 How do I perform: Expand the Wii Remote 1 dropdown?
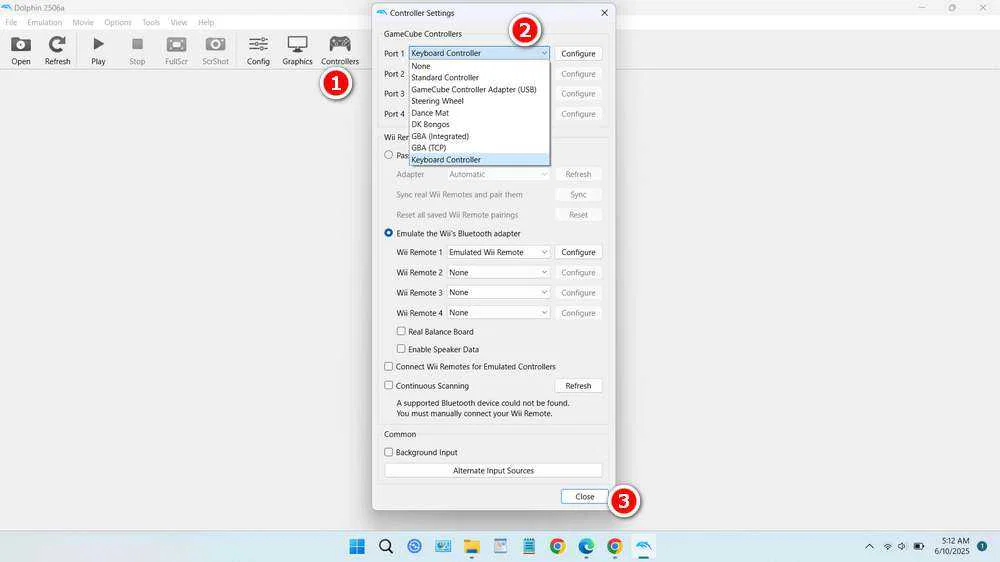(498, 253)
